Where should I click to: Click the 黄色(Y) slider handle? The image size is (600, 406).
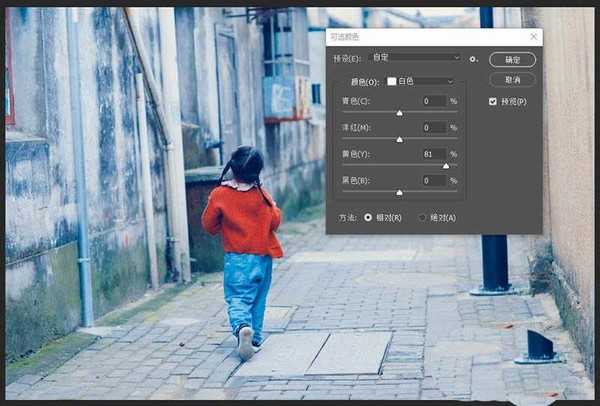(x=446, y=166)
